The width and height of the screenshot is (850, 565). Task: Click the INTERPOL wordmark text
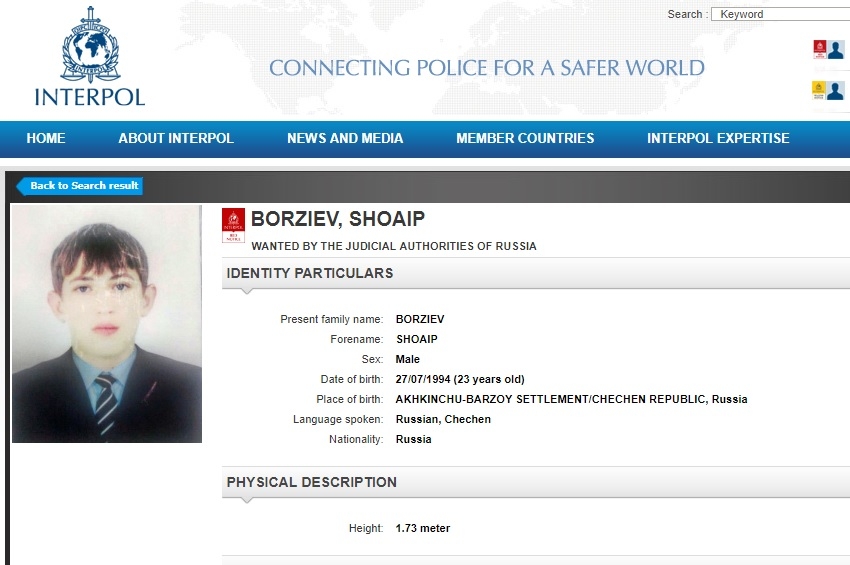90,97
